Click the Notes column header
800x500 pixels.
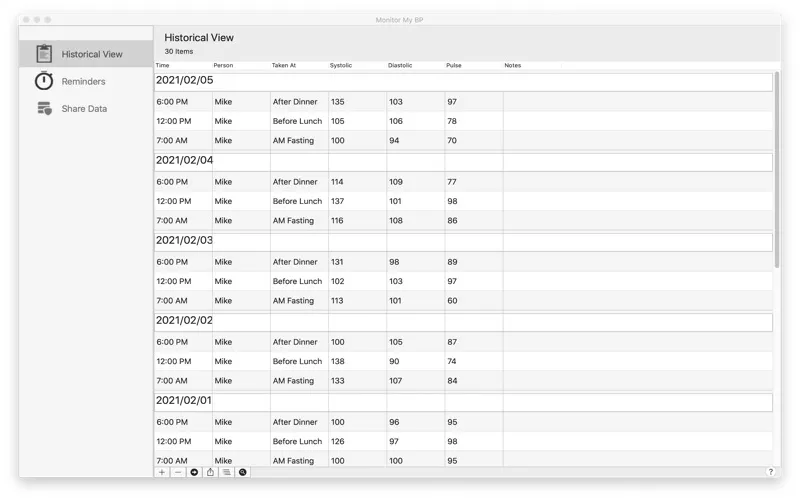pos(513,65)
